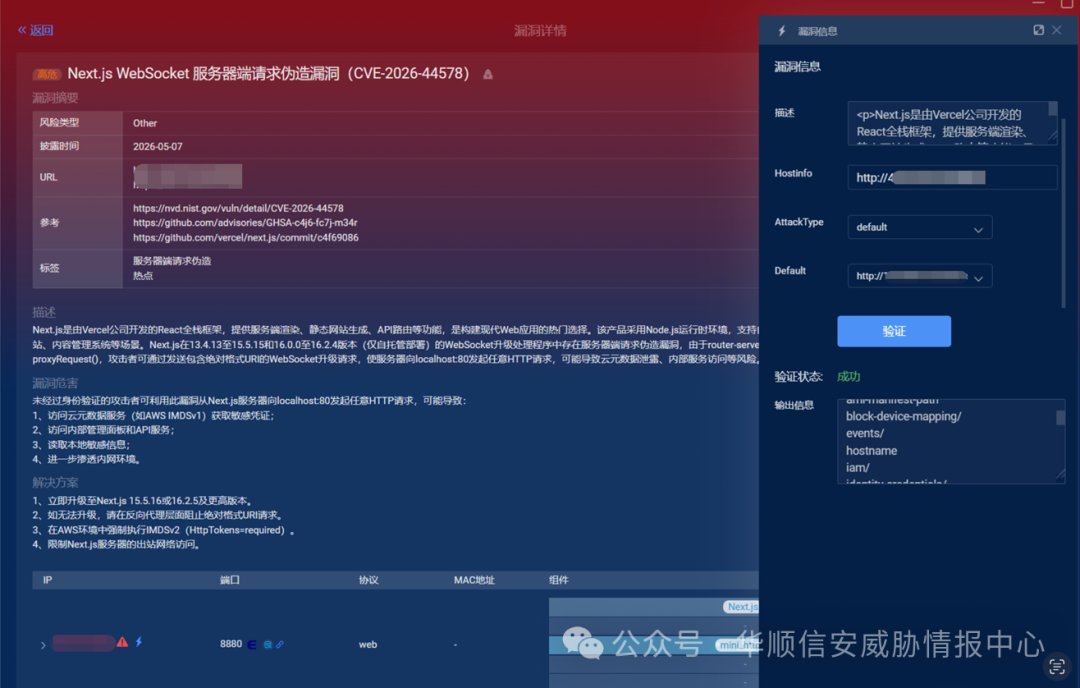
Task: Click the 漏洞信息 panel's vertical scrollbar
Action: (1064, 213)
